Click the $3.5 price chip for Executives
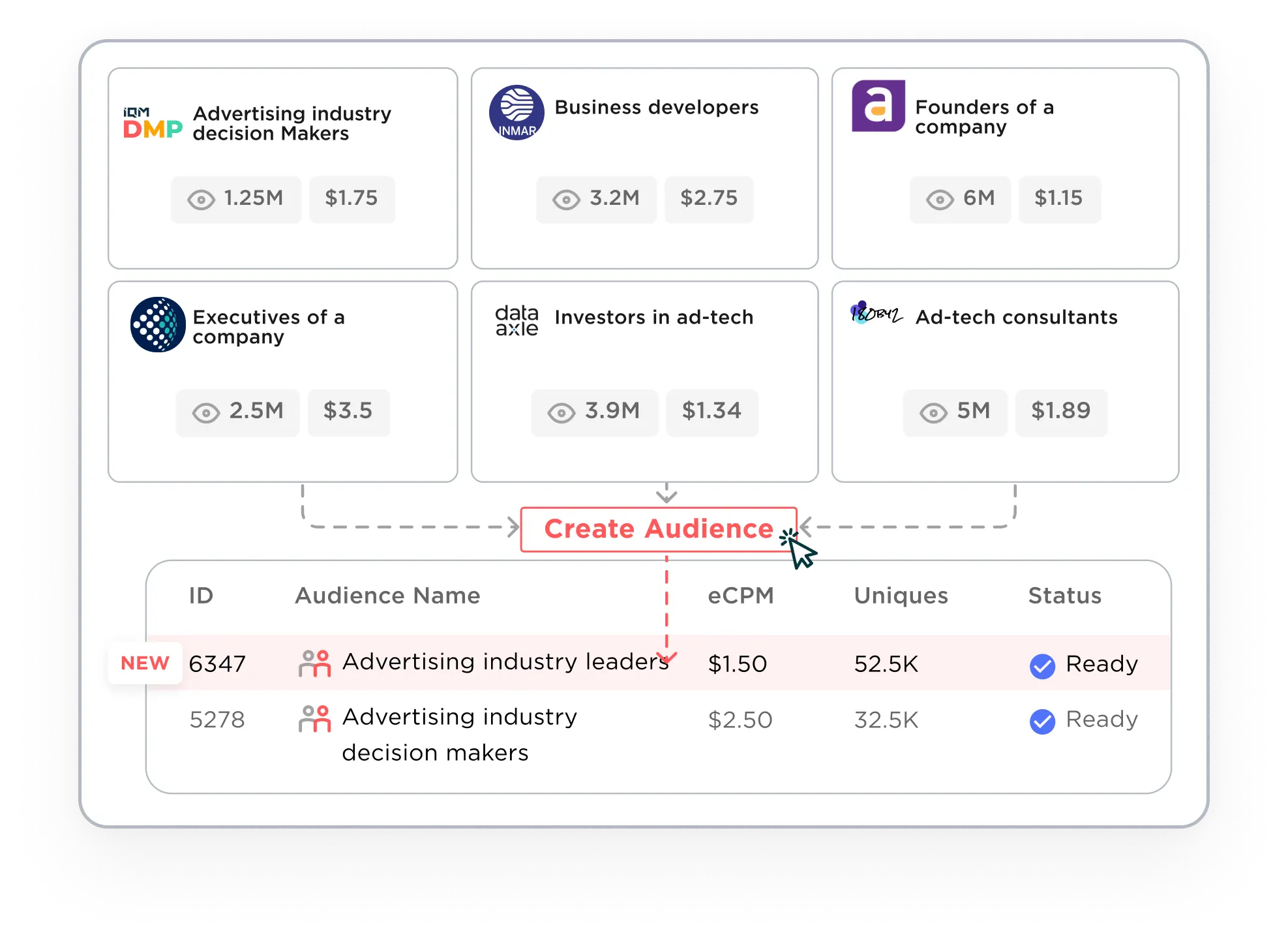This screenshot has width=1288, height=946. click(x=348, y=411)
